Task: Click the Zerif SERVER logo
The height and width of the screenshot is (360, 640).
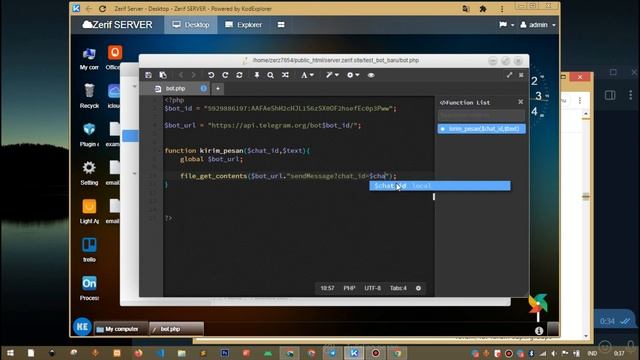Action: (x=118, y=25)
